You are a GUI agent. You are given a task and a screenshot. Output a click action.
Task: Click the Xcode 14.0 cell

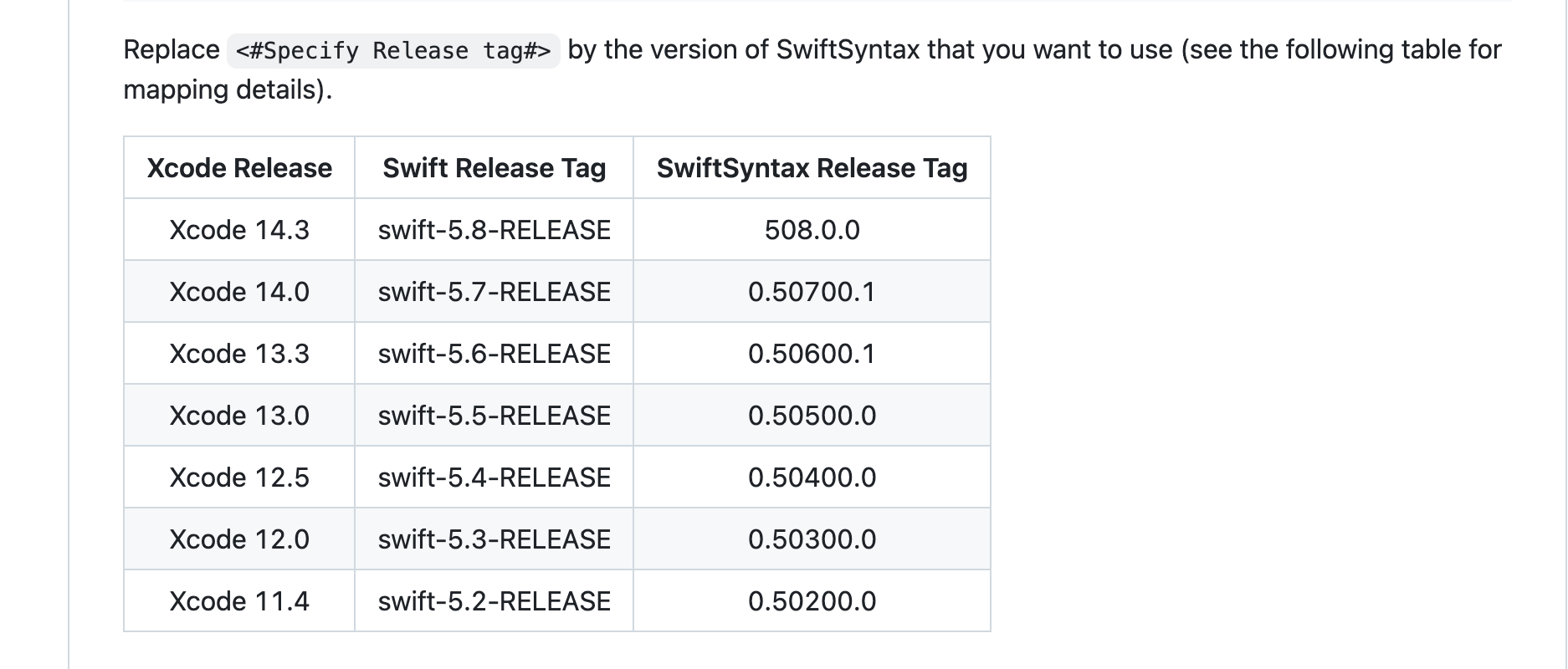239,292
